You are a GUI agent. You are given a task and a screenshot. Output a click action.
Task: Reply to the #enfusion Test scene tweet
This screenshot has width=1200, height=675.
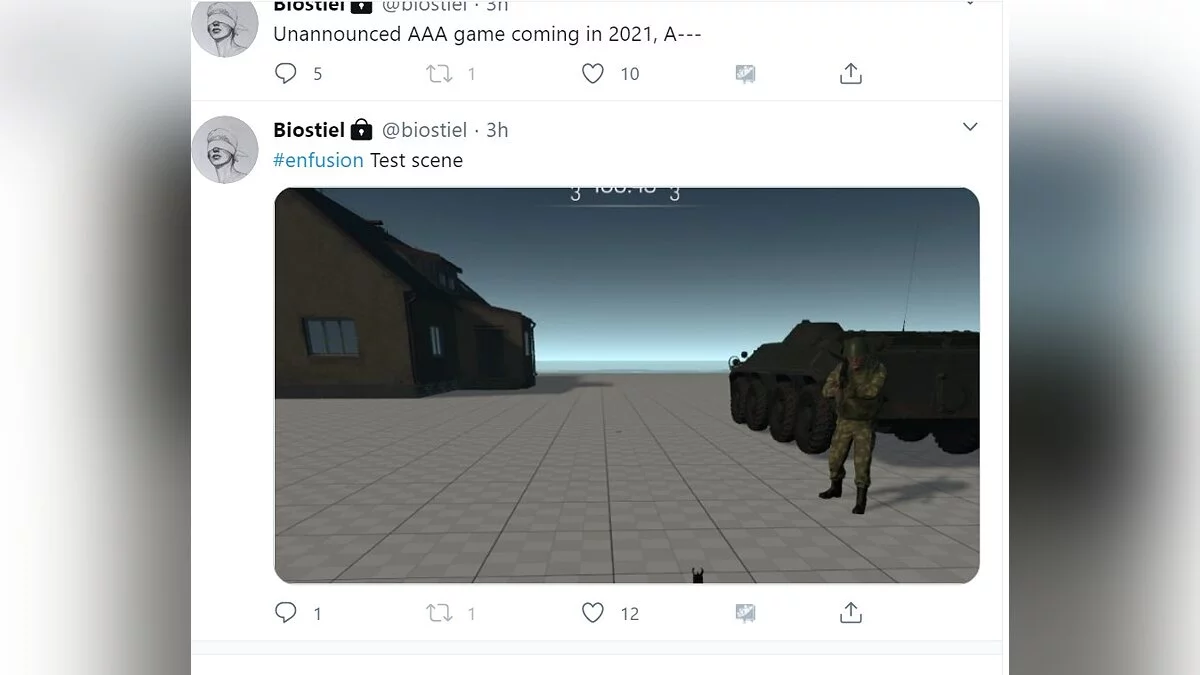click(286, 613)
